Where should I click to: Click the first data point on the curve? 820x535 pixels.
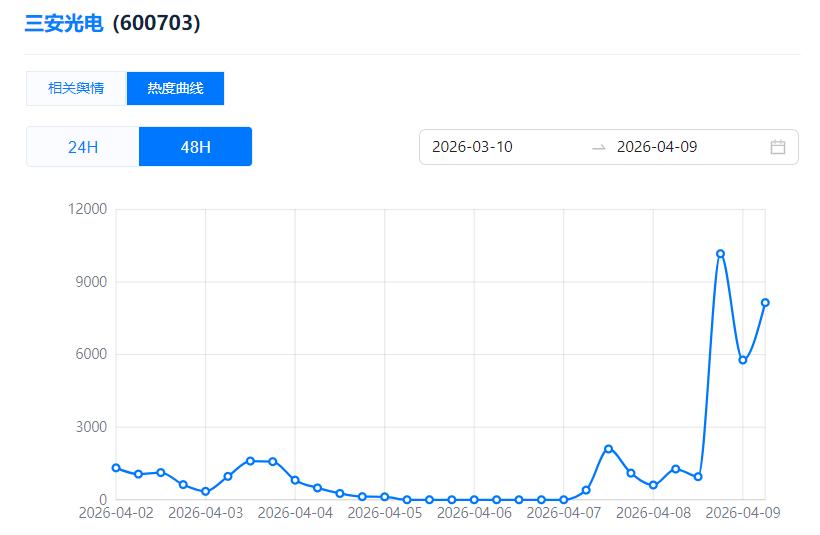(x=116, y=468)
